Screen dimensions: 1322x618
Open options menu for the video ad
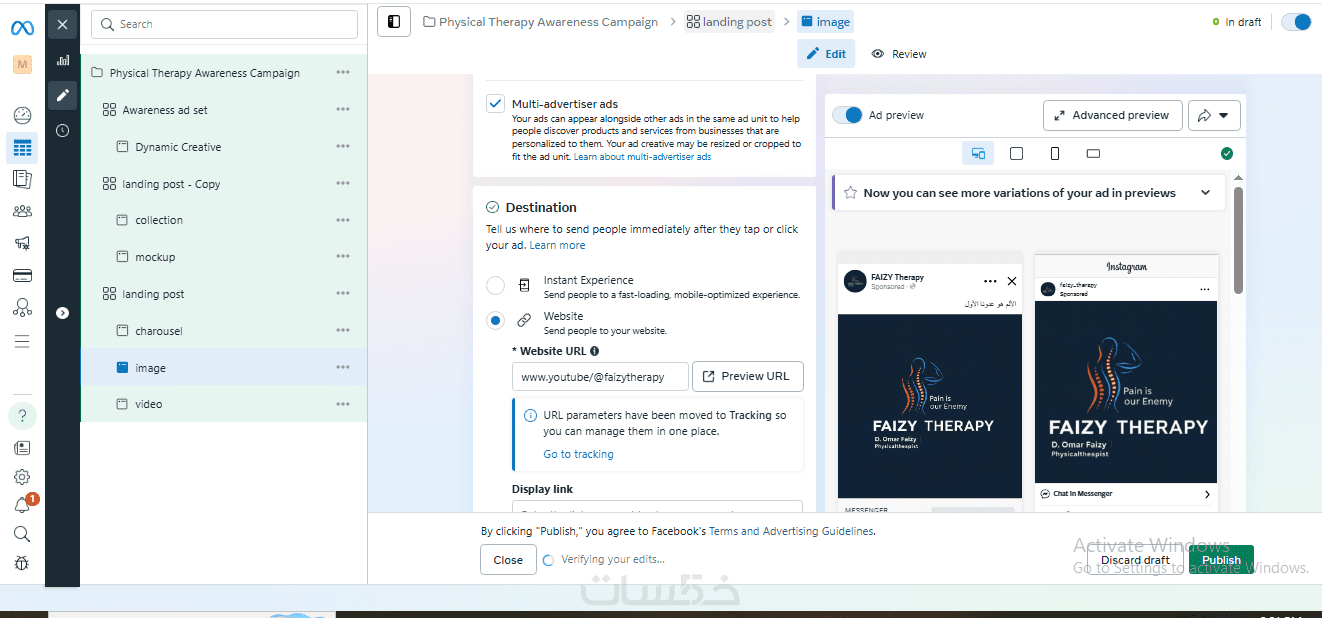coord(343,404)
